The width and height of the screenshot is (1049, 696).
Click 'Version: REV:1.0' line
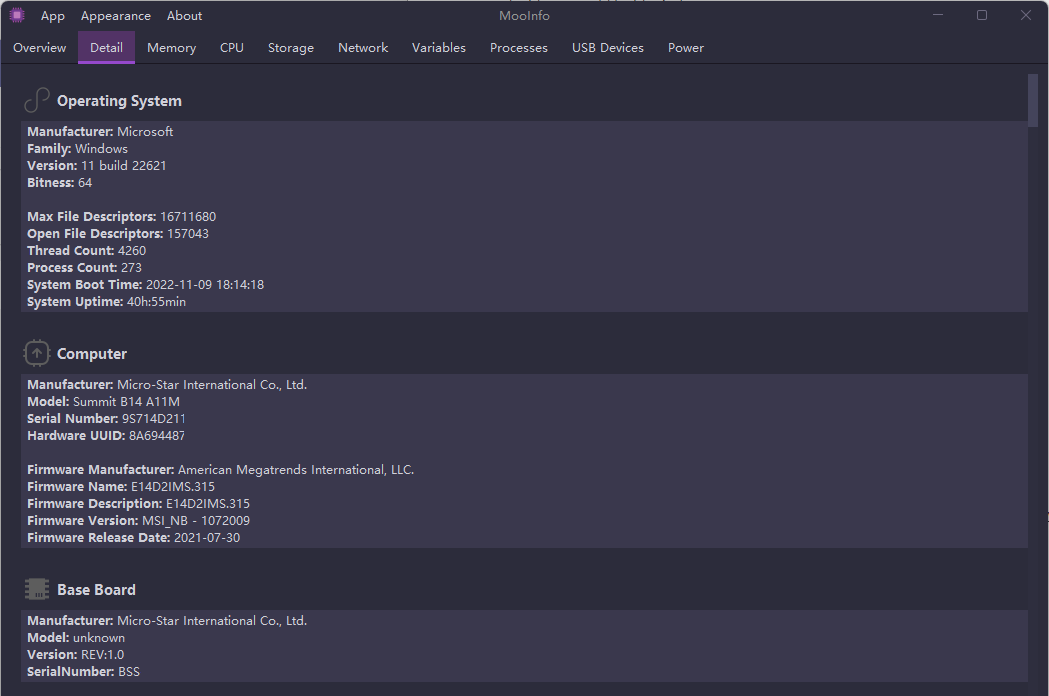pyautogui.click(x=76, y=655)
